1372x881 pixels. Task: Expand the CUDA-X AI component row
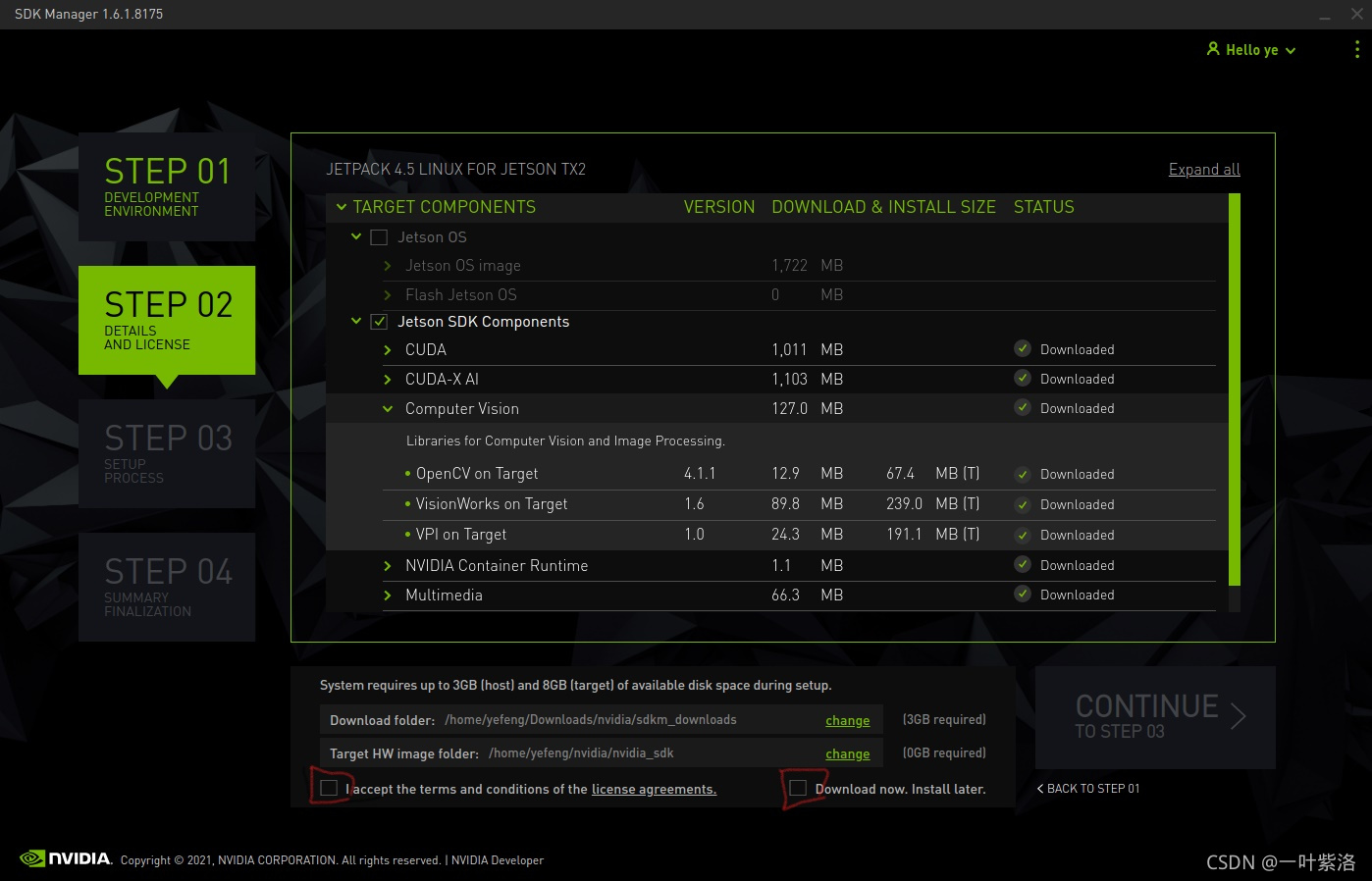pos(388,380)
